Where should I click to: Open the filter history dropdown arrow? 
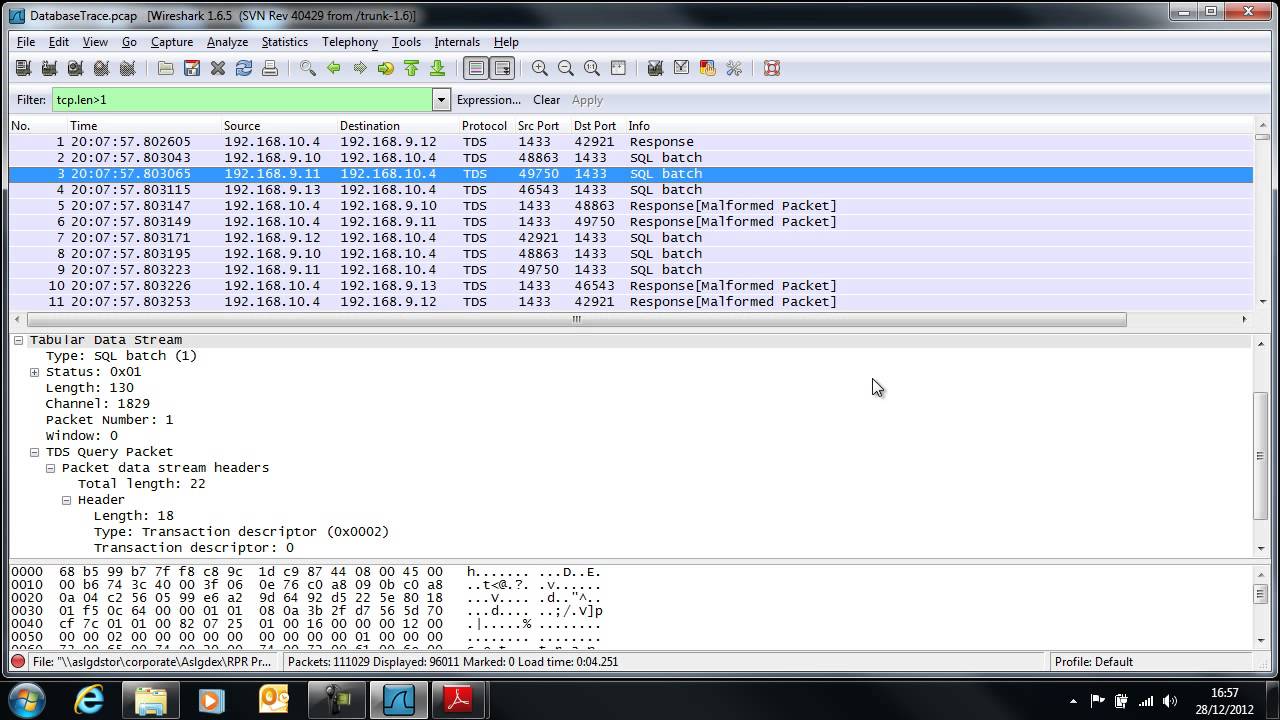(441, 100)
